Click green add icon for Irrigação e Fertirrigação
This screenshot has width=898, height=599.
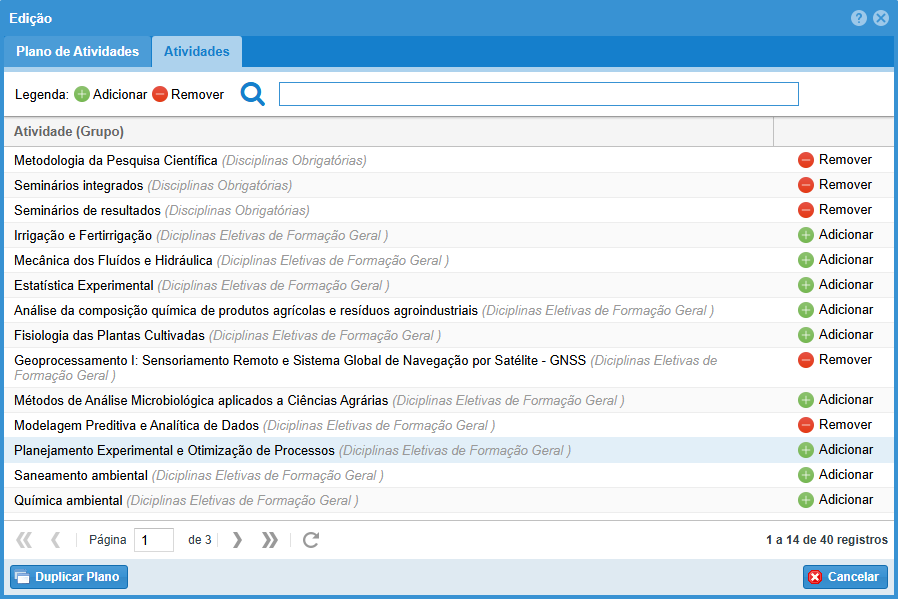tap(805, 235)
